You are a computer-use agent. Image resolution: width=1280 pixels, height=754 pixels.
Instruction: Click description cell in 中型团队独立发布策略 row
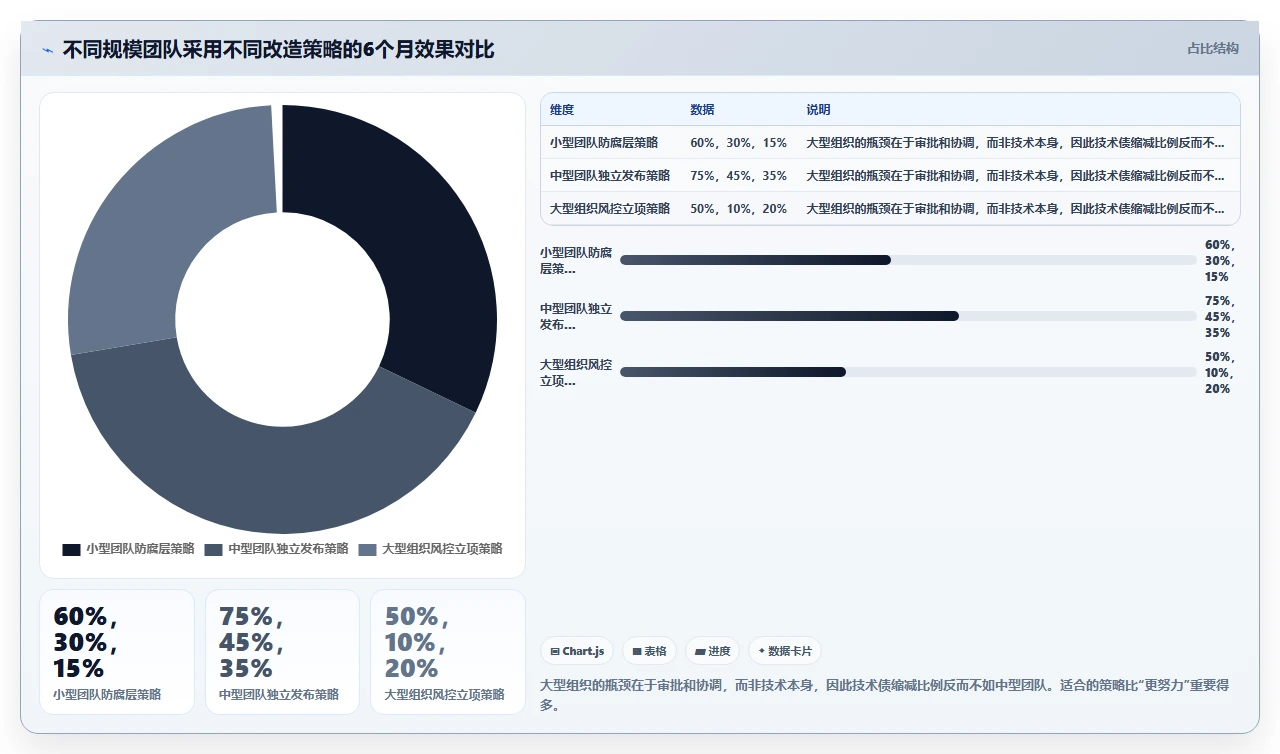click(1015, 176)
